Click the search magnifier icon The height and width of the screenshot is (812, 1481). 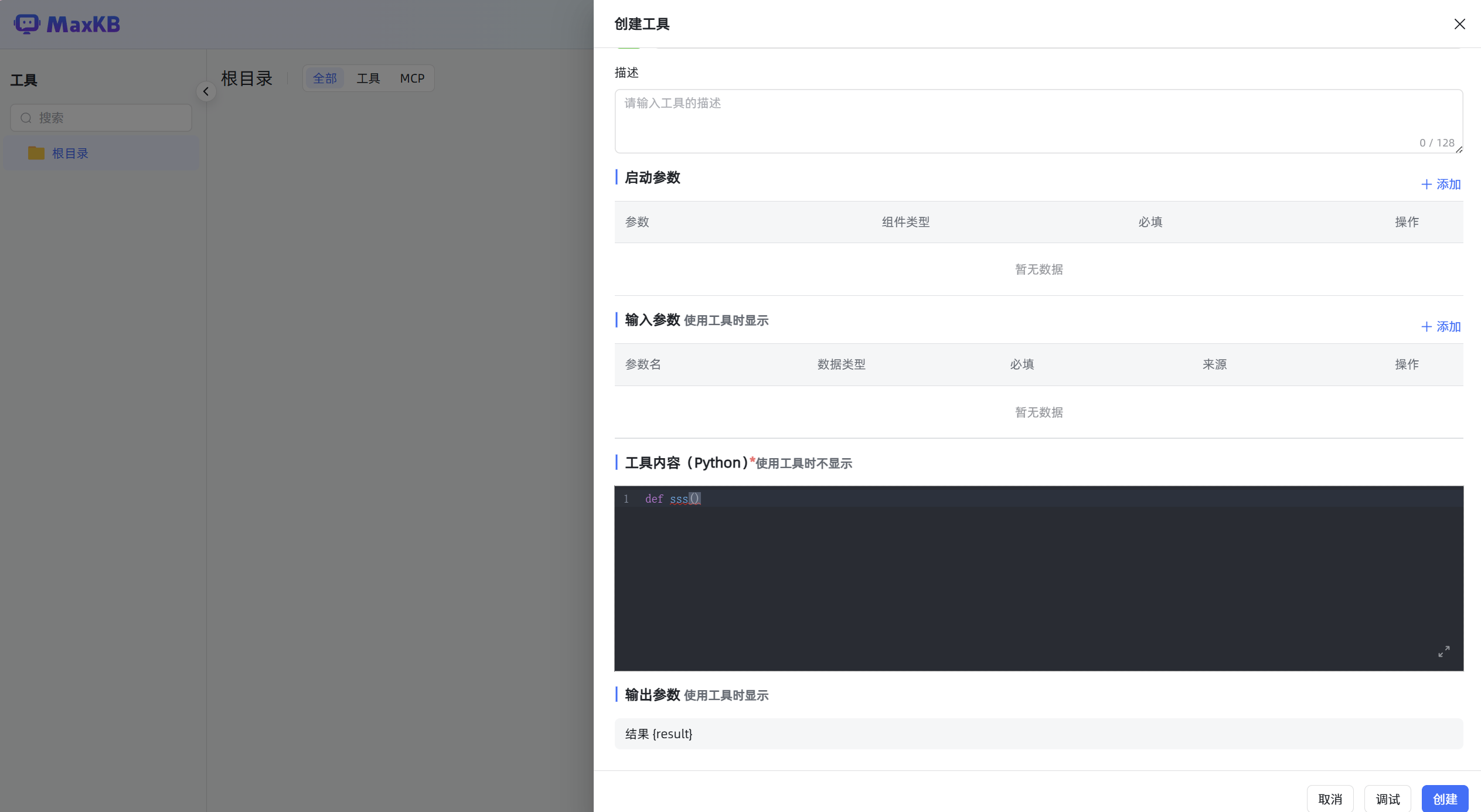coord(26,118)
